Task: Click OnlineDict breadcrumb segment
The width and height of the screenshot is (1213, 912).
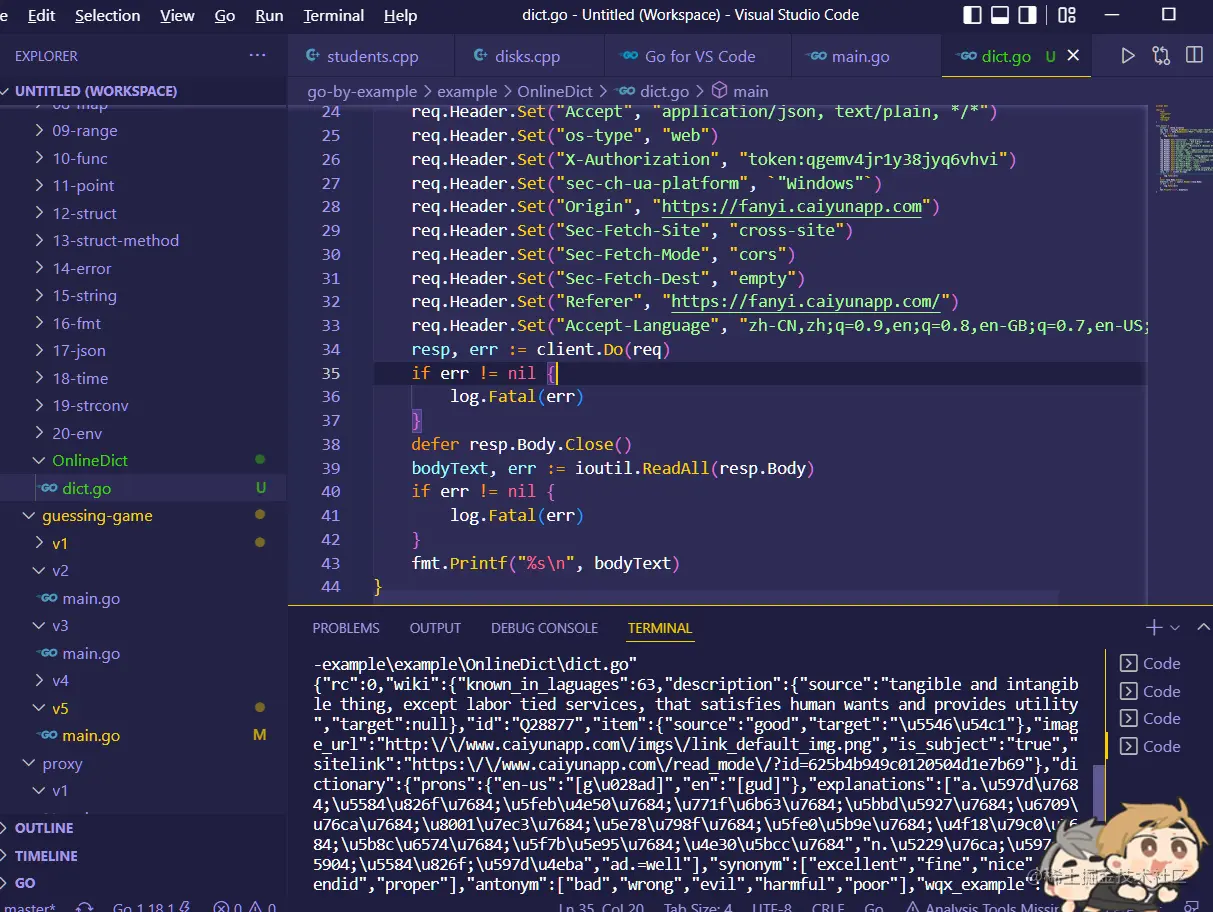Action: point(555,91)
